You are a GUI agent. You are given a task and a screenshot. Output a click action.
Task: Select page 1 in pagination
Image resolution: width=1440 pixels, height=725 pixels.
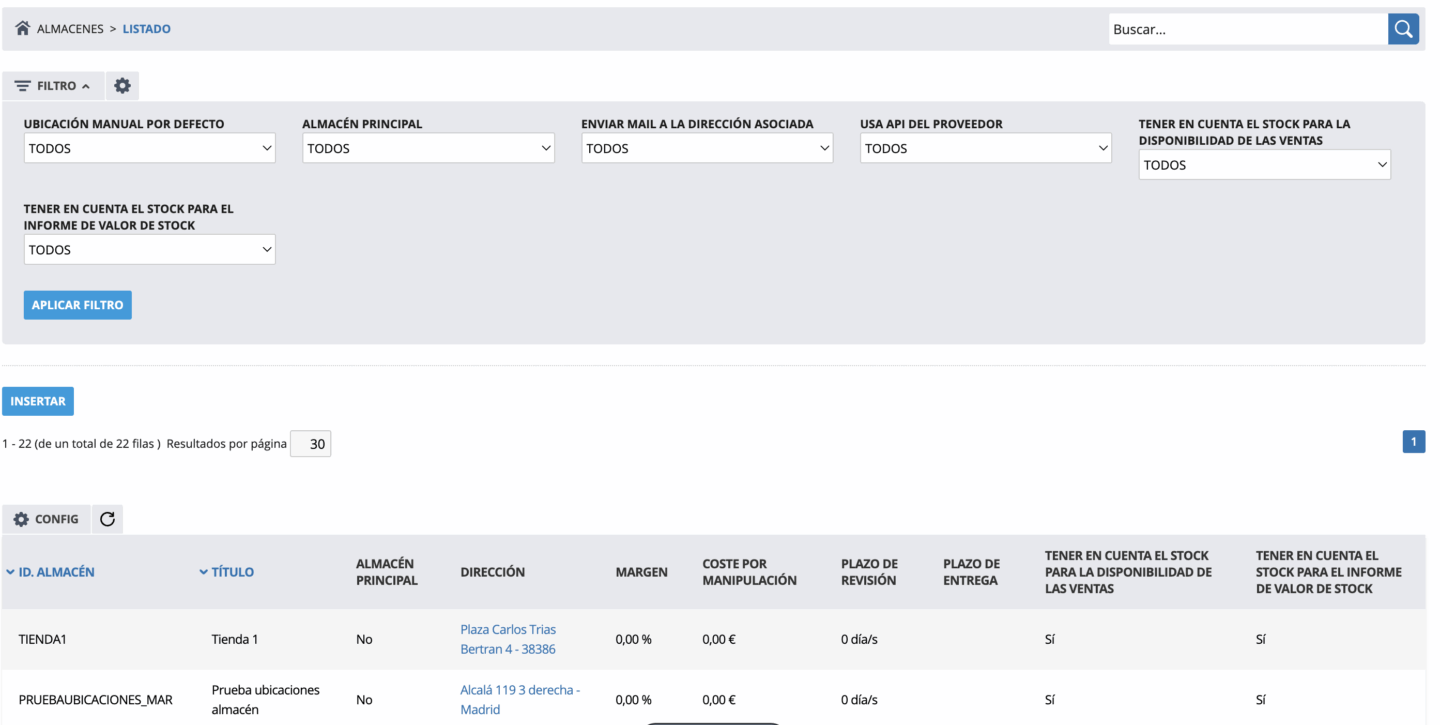pyautogui.click(x=1413, y=441)
